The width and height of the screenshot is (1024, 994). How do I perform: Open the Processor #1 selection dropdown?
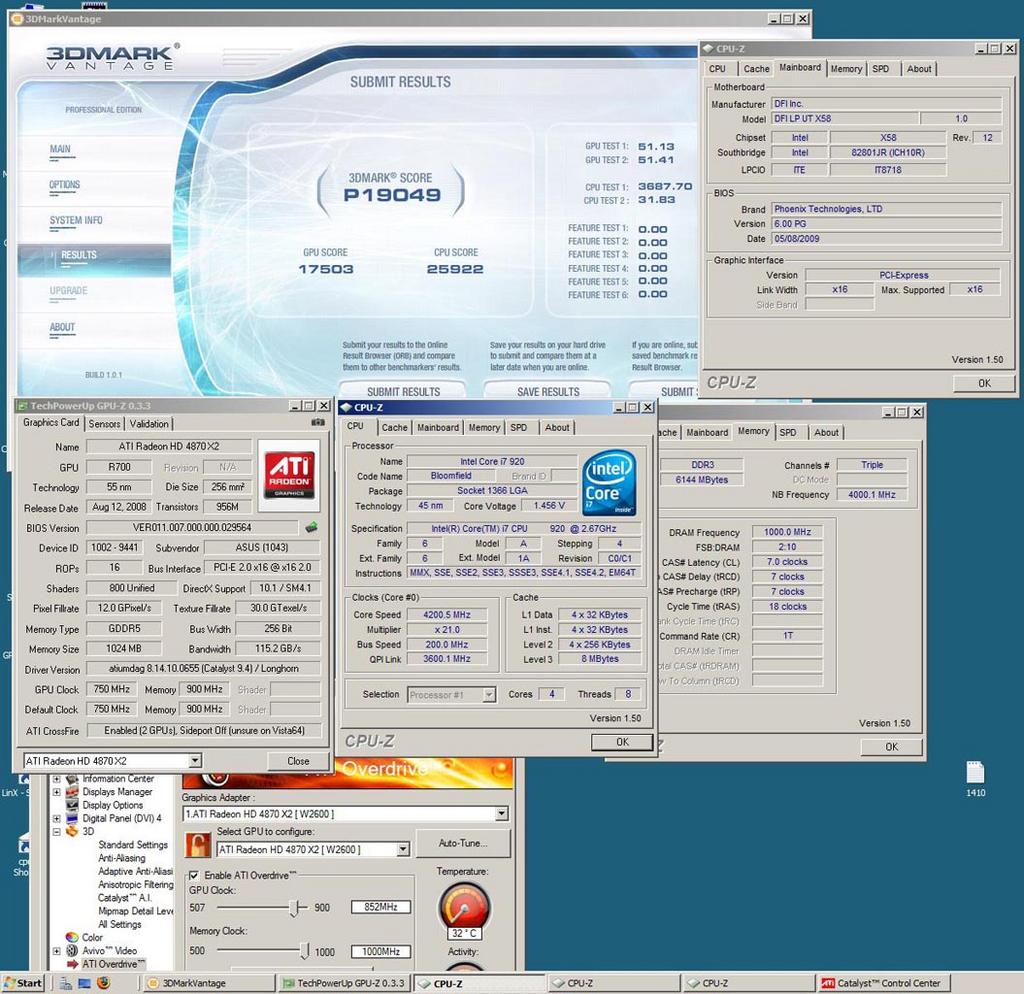coord(489,694)
